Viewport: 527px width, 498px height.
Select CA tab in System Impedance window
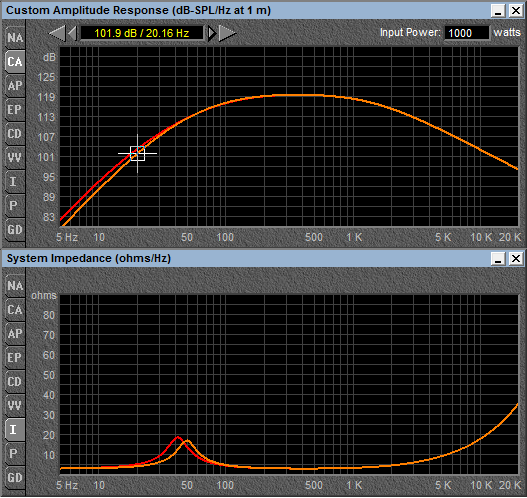[x=15, y=310]
